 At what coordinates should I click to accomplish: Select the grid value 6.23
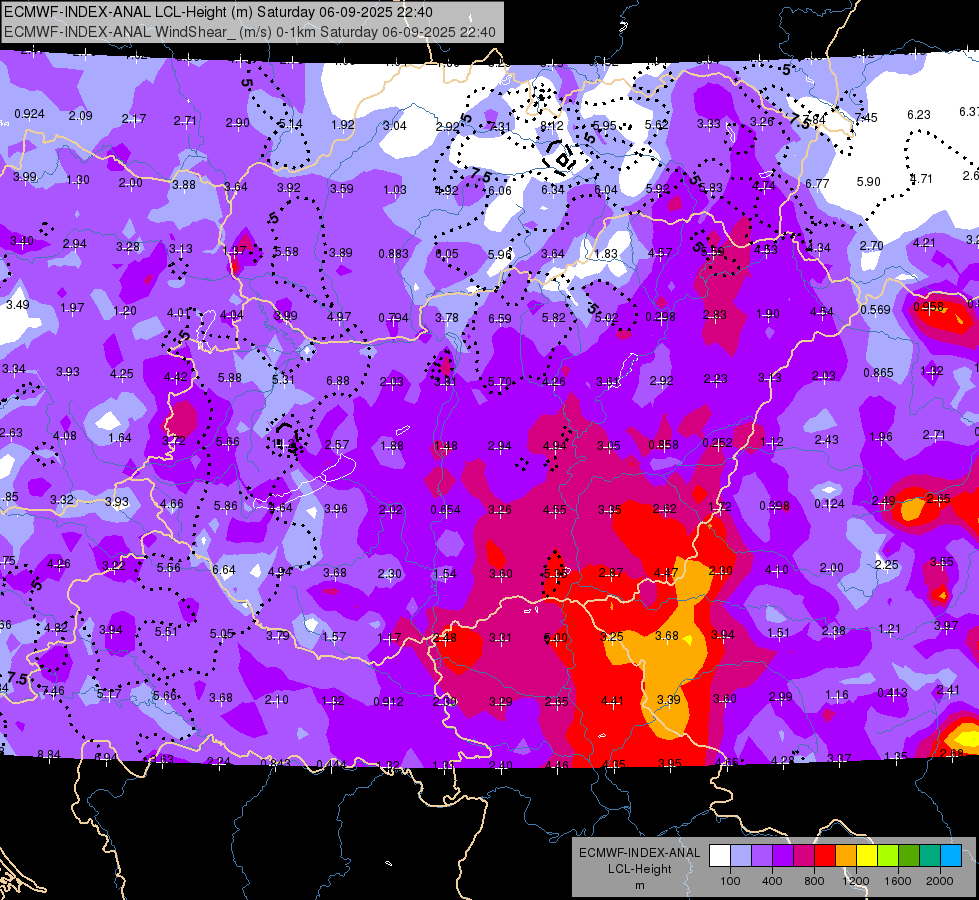pyautogui.click(x=918, y=114)
